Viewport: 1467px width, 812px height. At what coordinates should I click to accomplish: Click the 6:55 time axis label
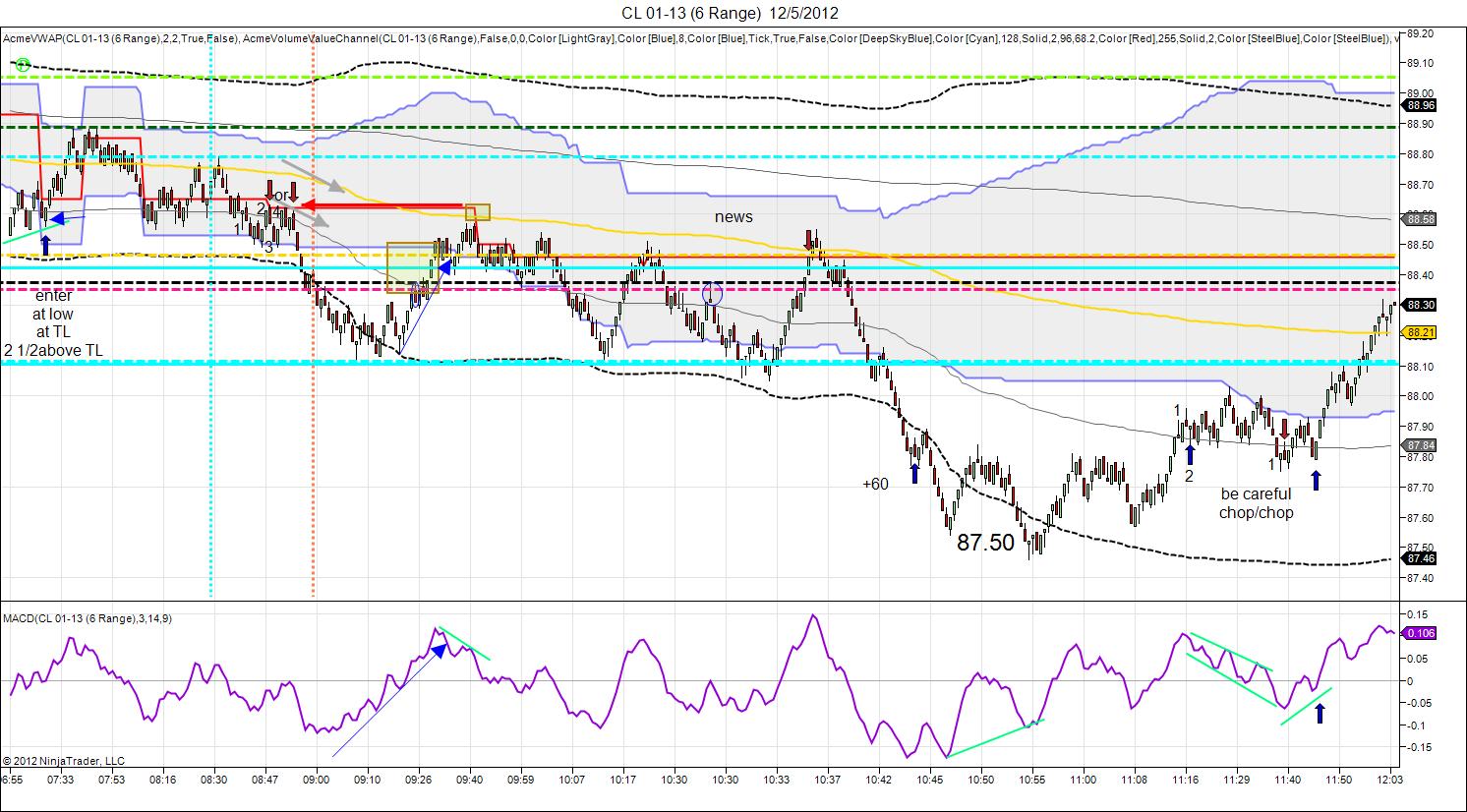click(11, 780)
